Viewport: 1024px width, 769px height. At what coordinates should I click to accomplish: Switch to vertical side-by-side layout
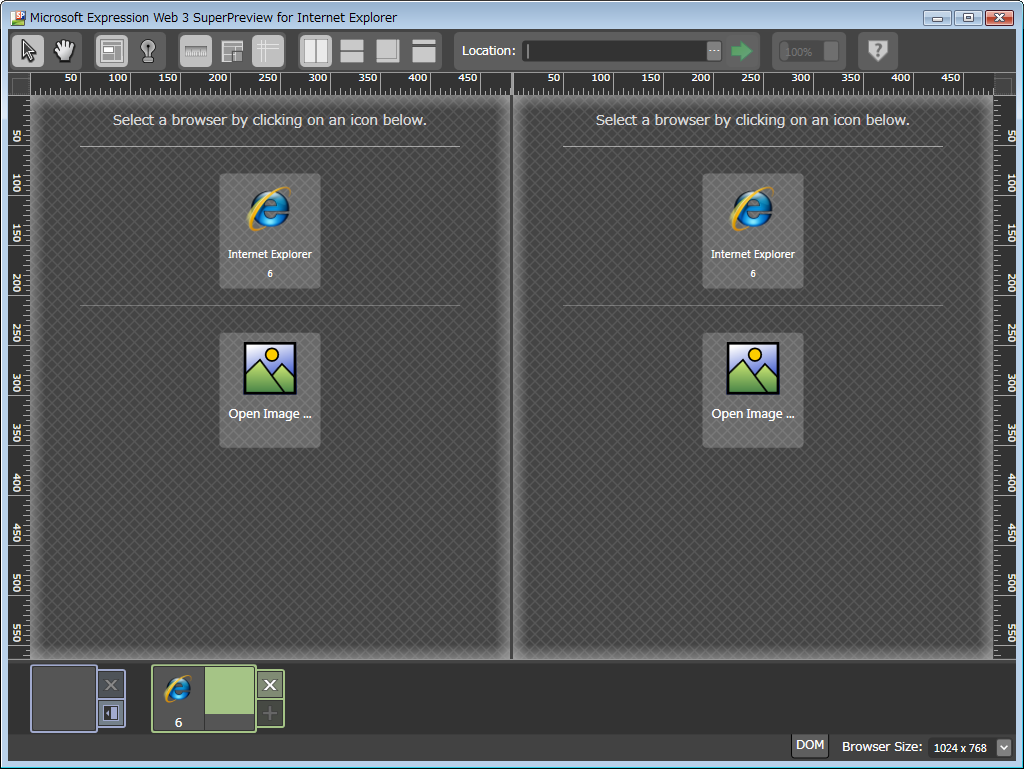pyautogui.click(x=316, y=51)
